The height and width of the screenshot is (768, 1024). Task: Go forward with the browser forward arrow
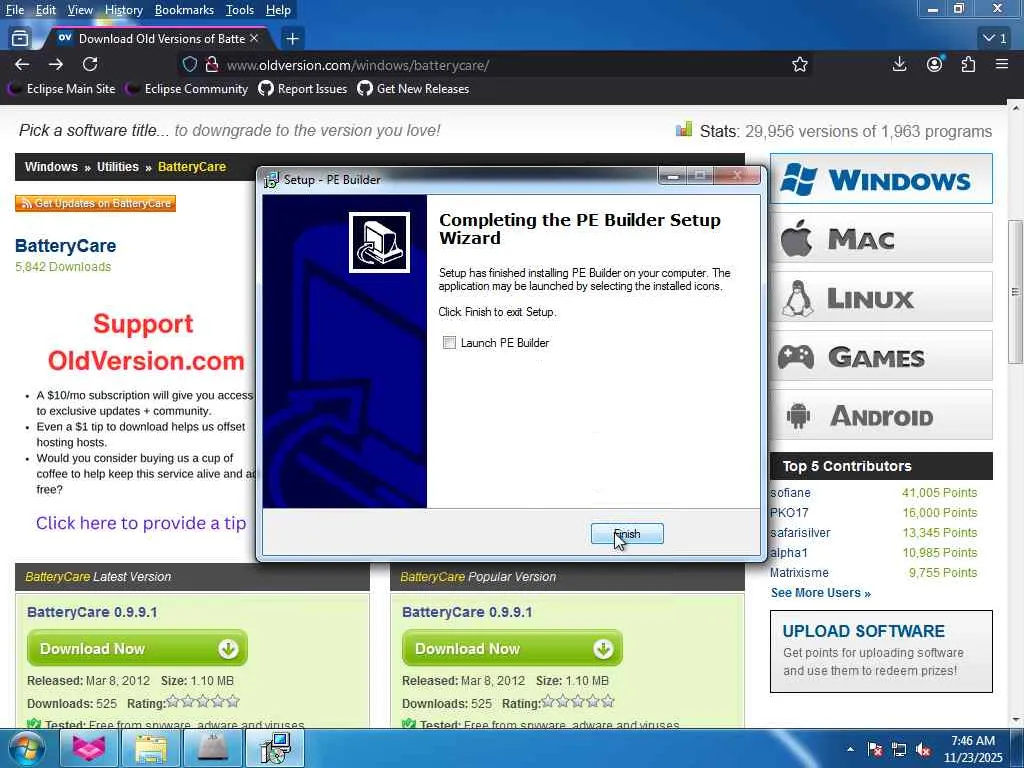pyautogui.click(x=56, y=65)
